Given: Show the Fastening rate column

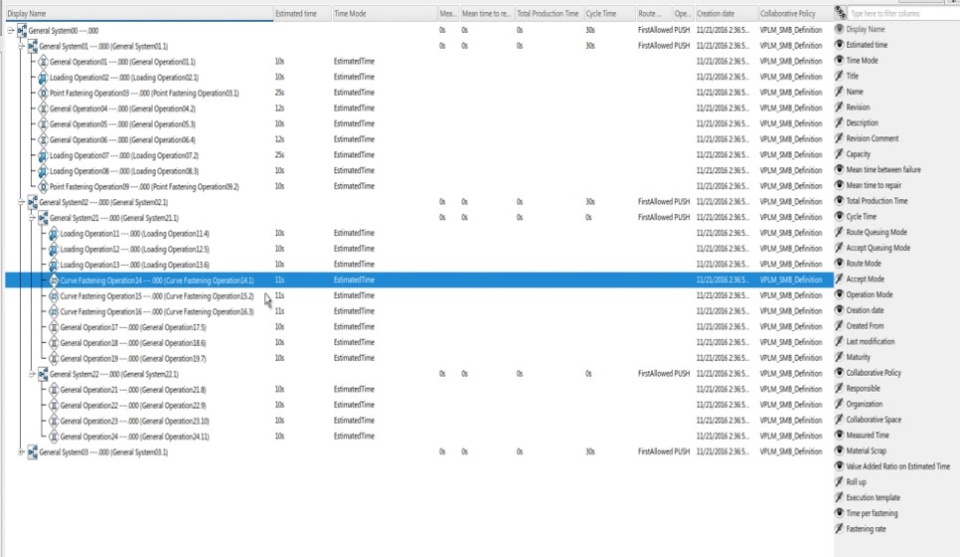Looking at the screenshot, I should pyautogui.click(x=839, y=529).
